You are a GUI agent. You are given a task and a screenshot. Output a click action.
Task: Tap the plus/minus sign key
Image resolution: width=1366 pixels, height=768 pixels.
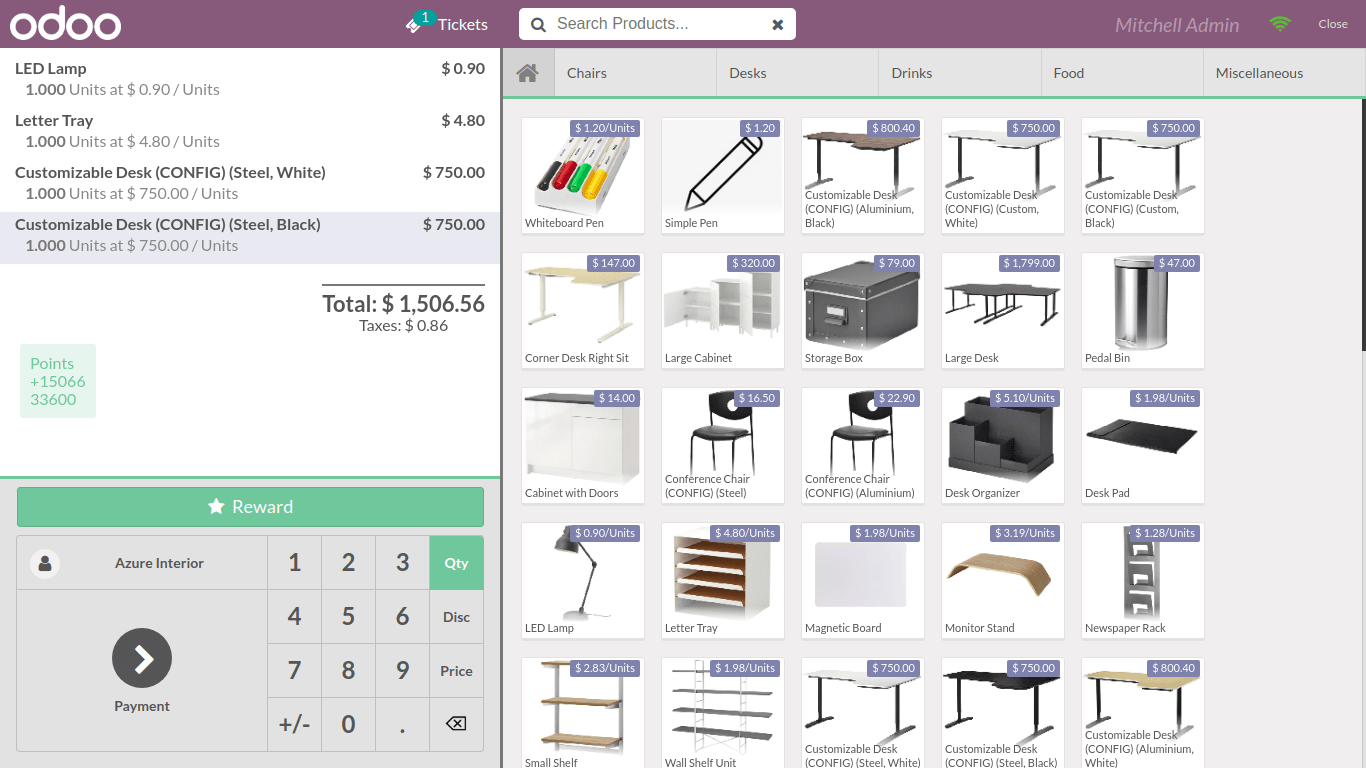294,724
